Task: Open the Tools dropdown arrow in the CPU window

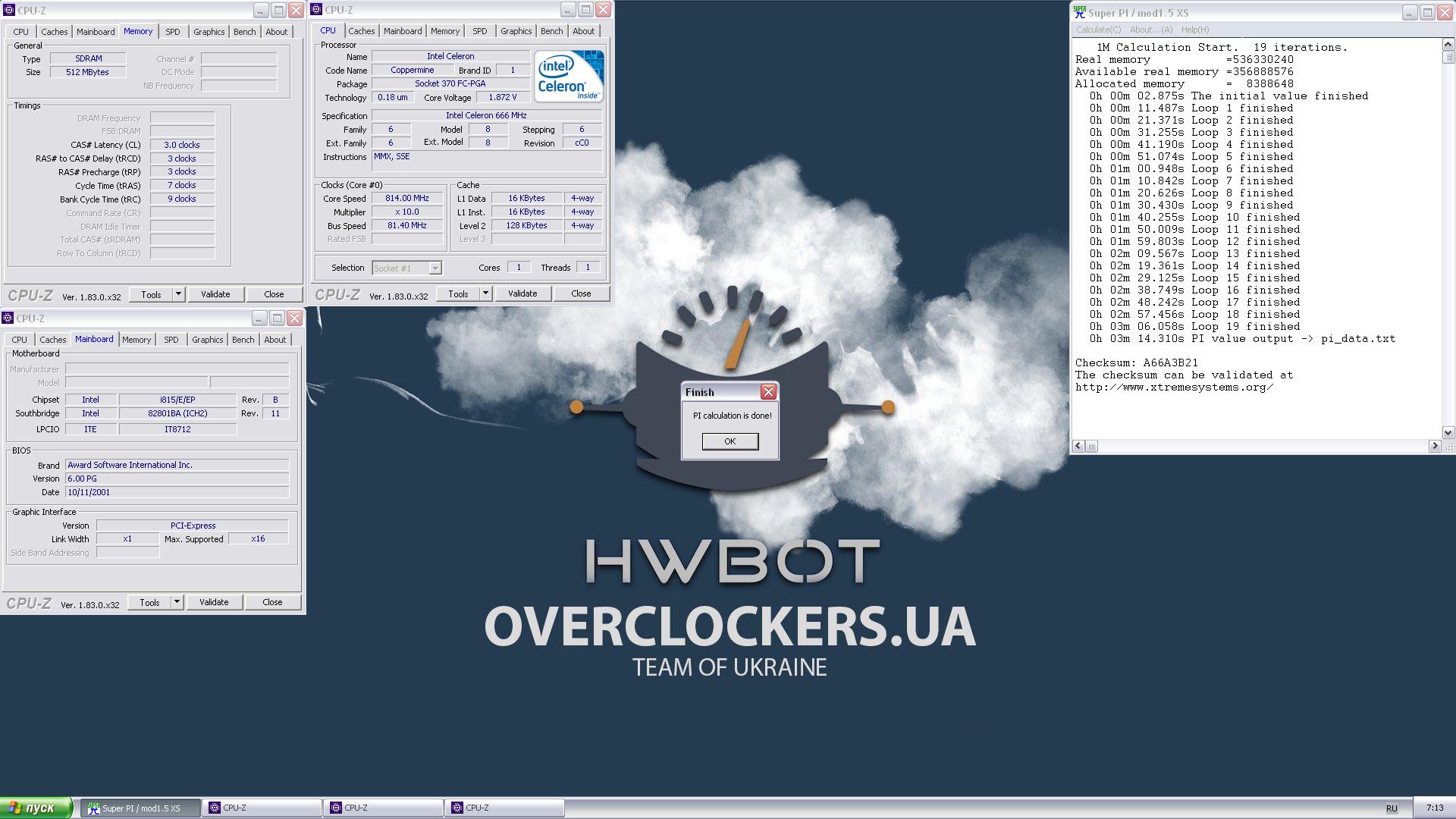Action: point(486,293)
